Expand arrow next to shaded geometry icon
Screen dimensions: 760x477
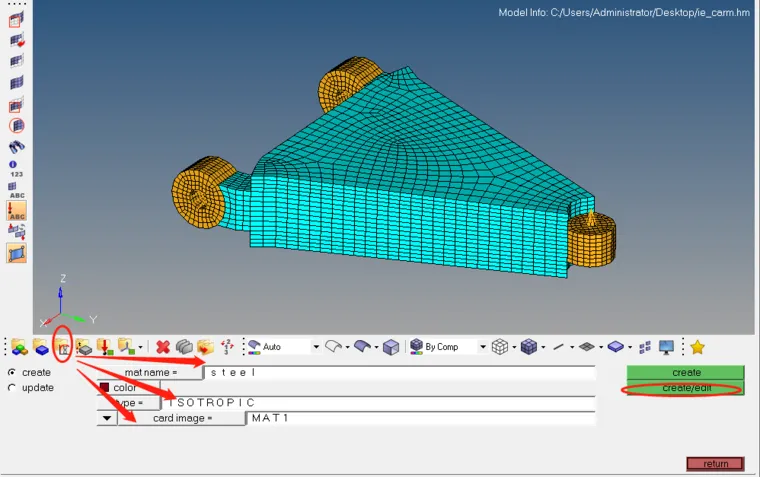376,347
